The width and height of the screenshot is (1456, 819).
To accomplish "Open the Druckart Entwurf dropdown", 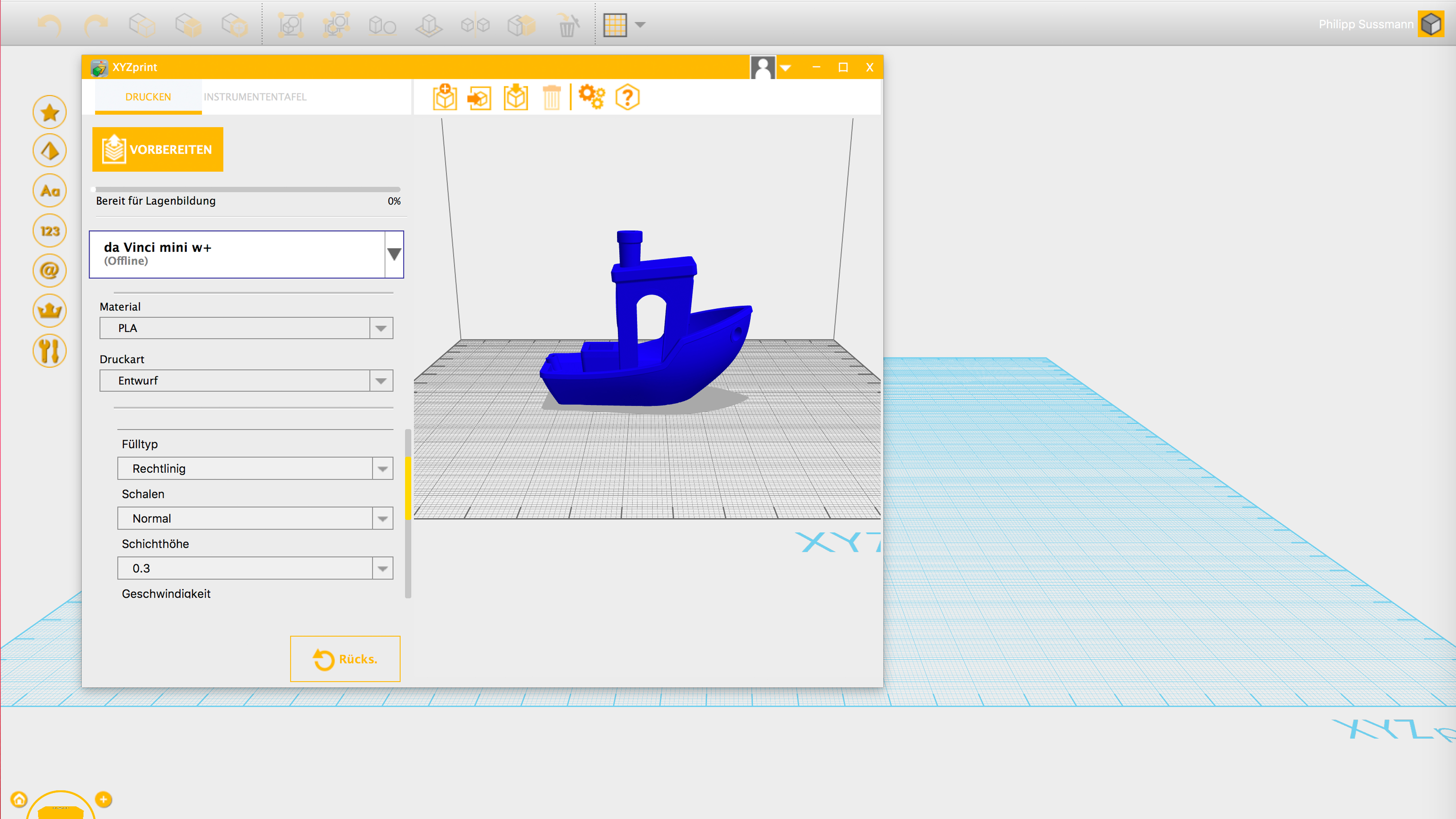I will click(x=381, y=381).
